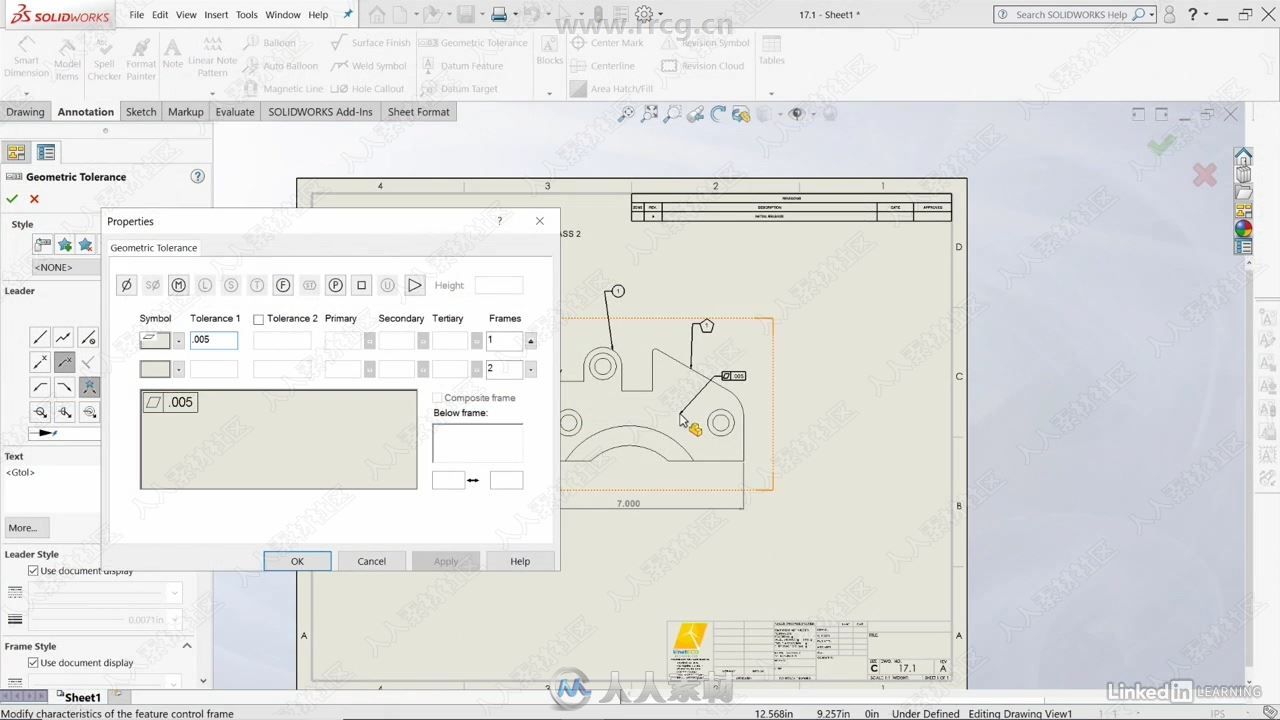Select bent leader left icon

(x=40, y=387)
